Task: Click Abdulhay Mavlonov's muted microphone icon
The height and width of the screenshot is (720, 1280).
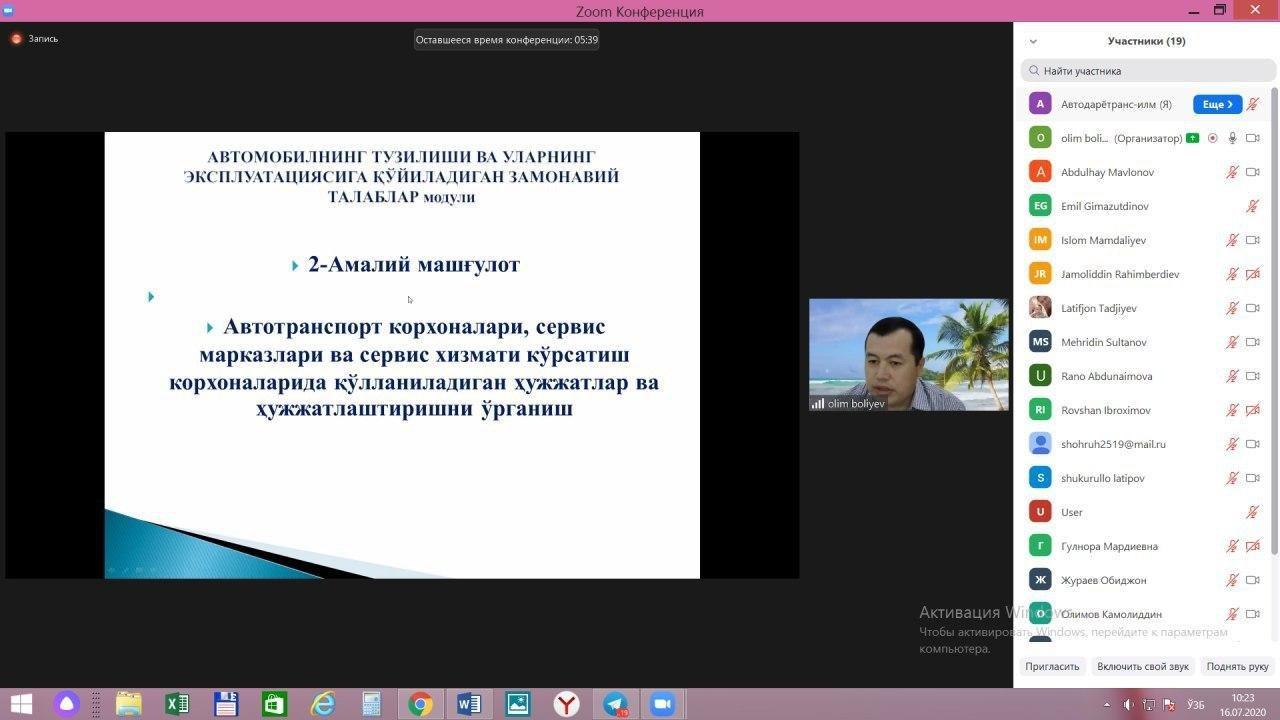Action: click(1233, 172)
